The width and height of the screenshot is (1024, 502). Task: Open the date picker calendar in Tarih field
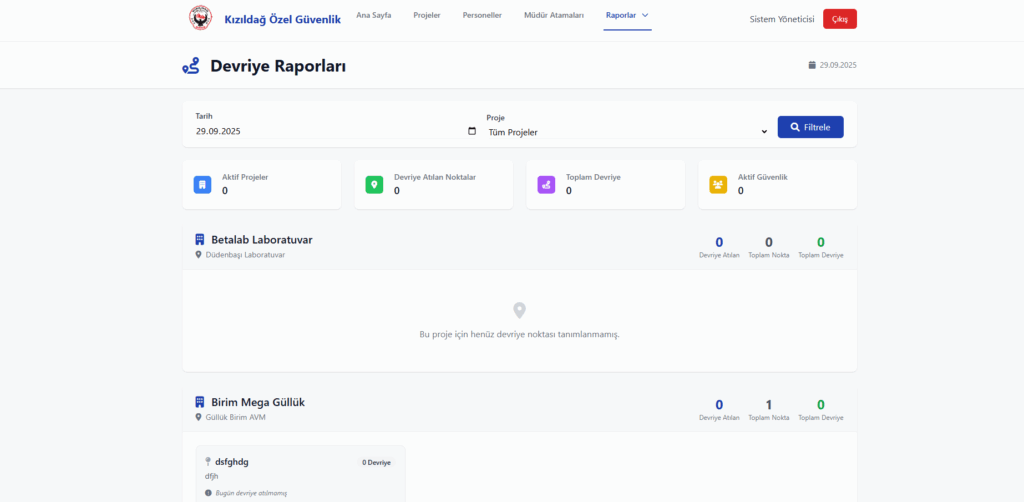(472, 131)
